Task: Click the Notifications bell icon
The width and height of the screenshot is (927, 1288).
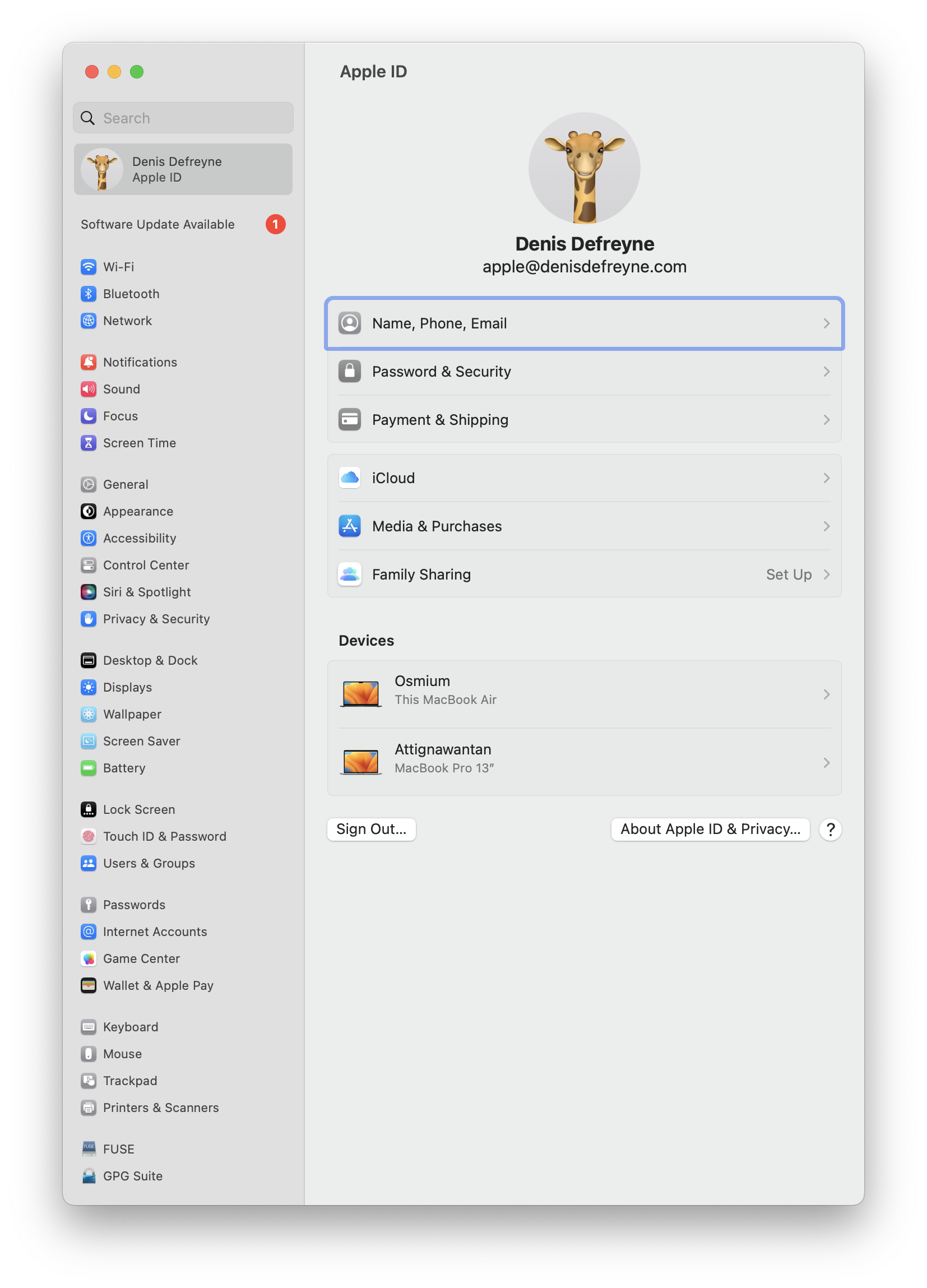Action: (89, 362)
